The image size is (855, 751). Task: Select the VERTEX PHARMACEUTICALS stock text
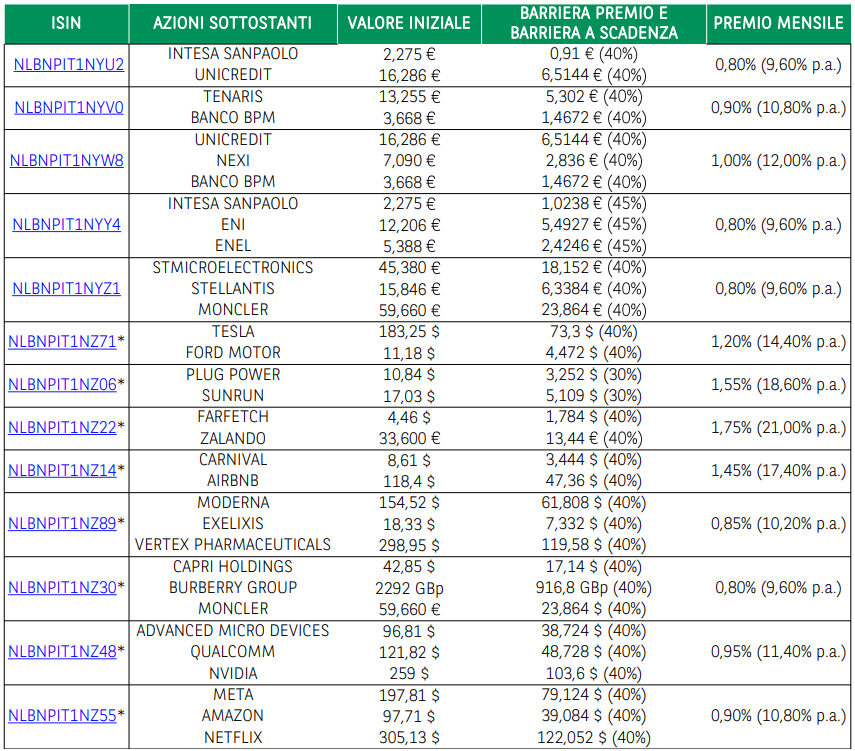[233, 544]
